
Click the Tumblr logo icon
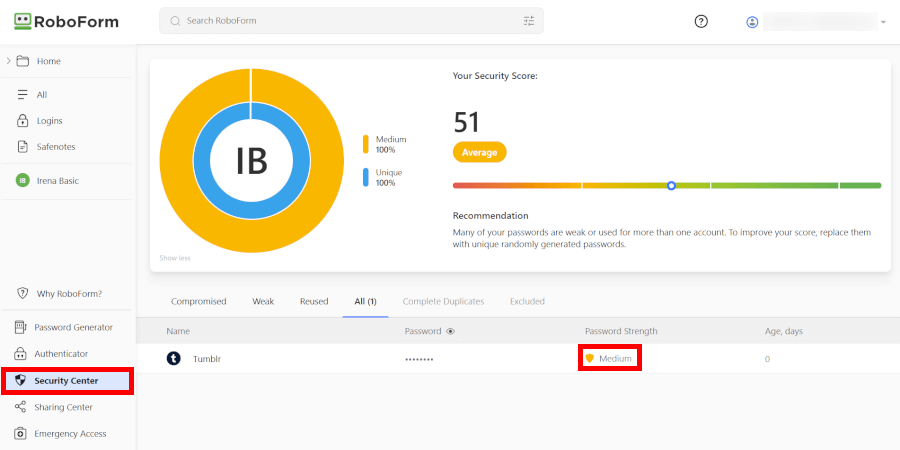click(x=173, y=359)
